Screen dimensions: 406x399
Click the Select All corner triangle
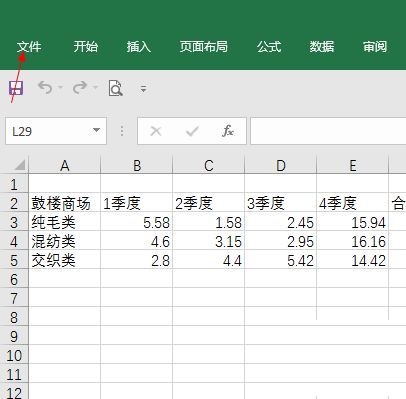click(19, 165)
